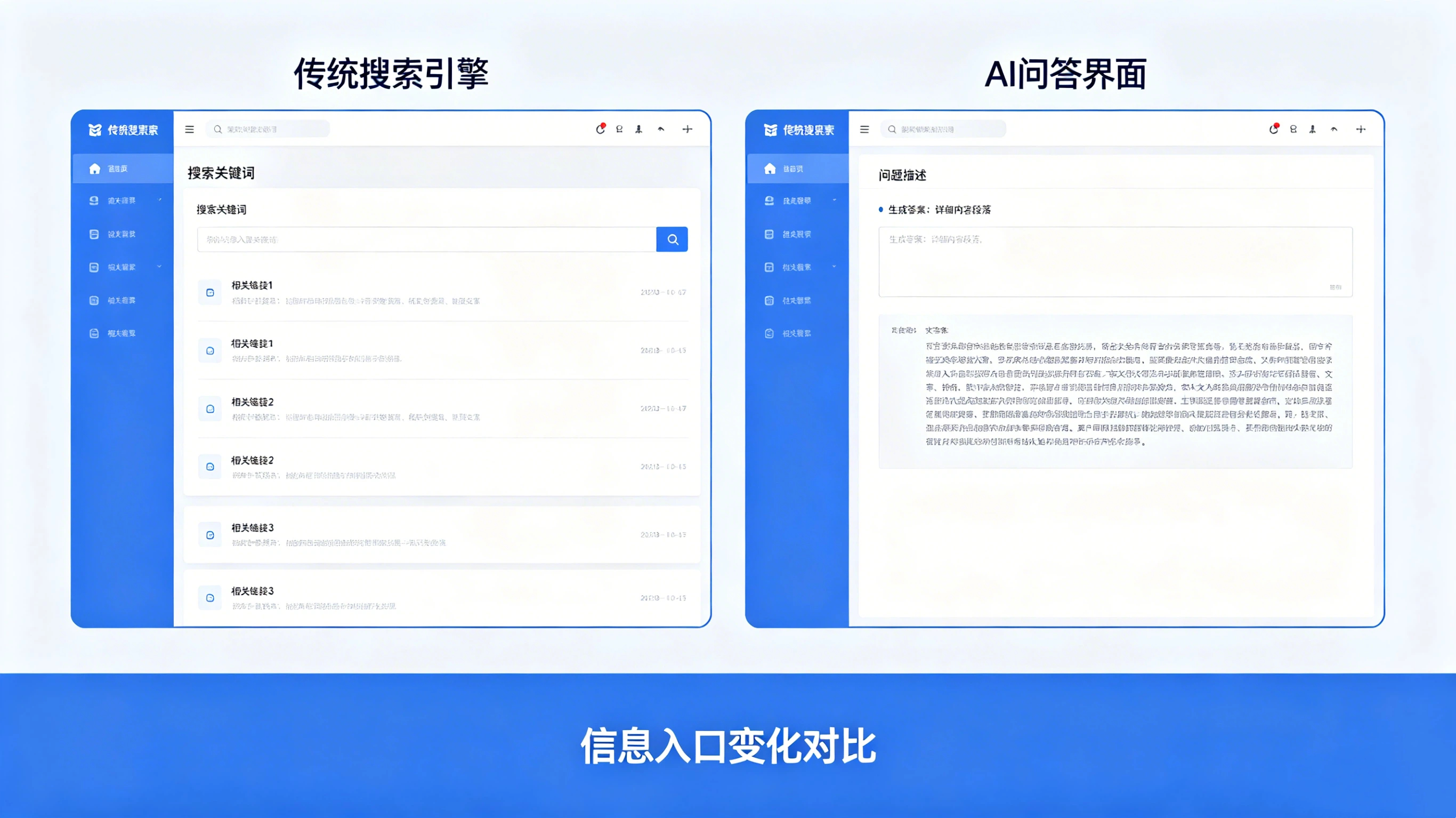Open the hamburger menu in 传统搜索引擎 panel
This screenshot has width=1456, height=818.
pyautogui.click(x=189, y=130)
